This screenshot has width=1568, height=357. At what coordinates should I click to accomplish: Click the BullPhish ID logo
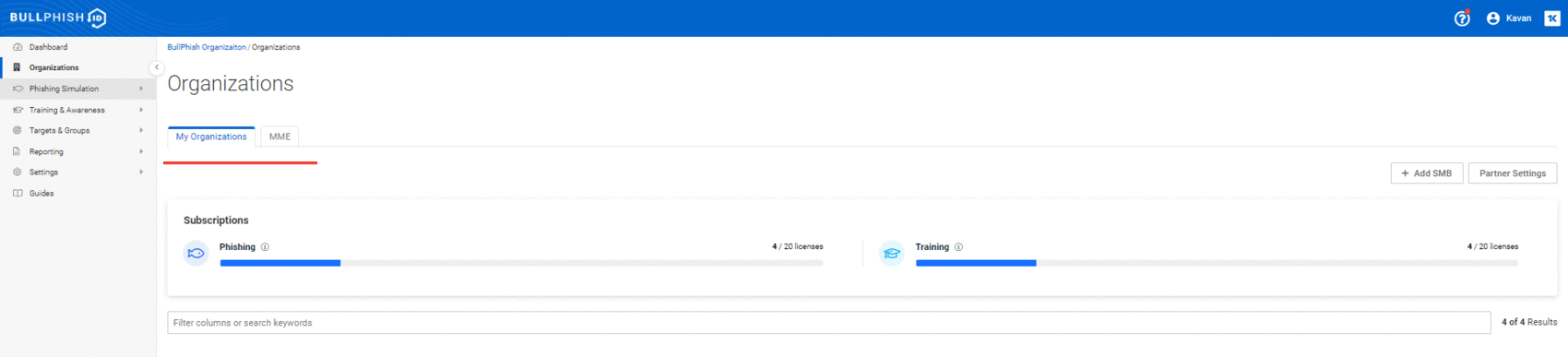click(58, 18)
